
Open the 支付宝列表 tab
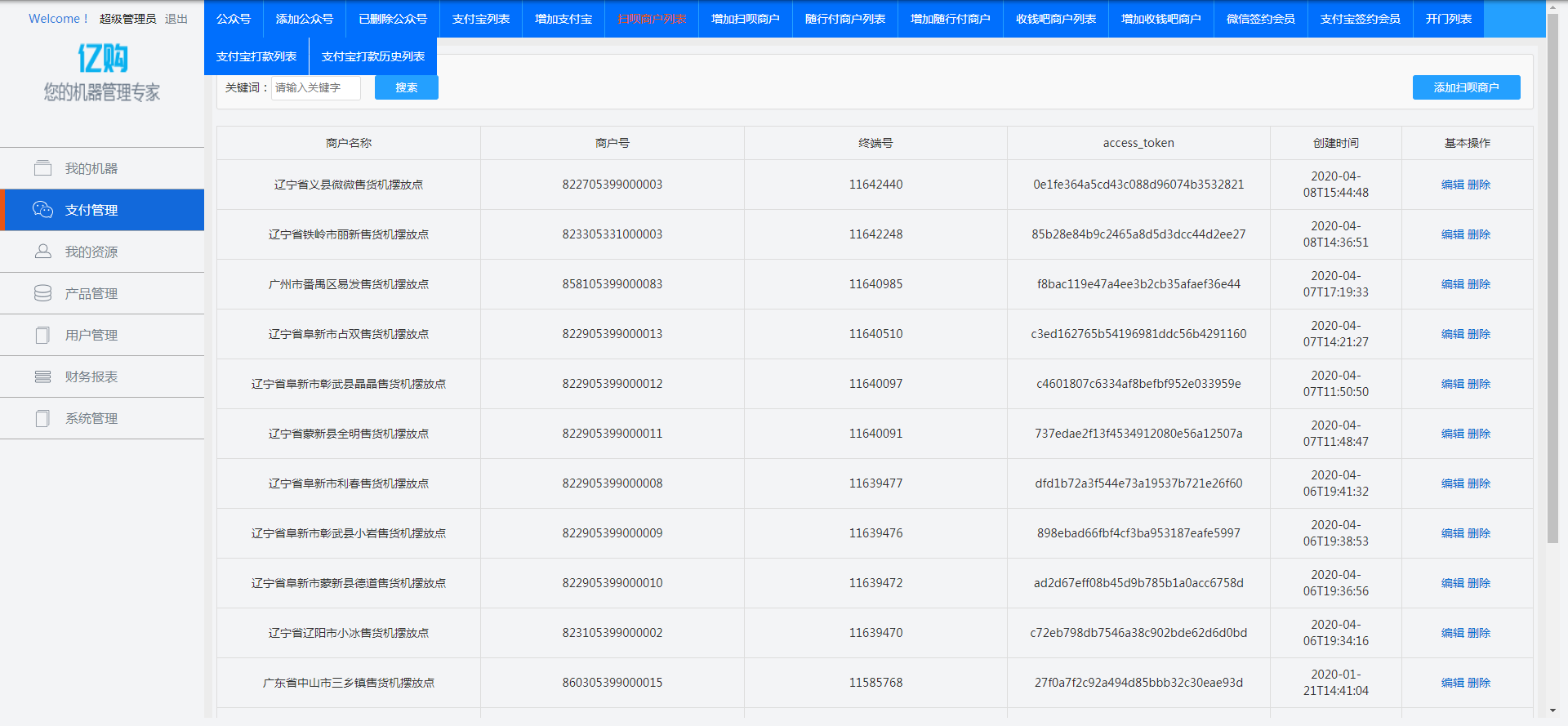[x=480, y=19]
